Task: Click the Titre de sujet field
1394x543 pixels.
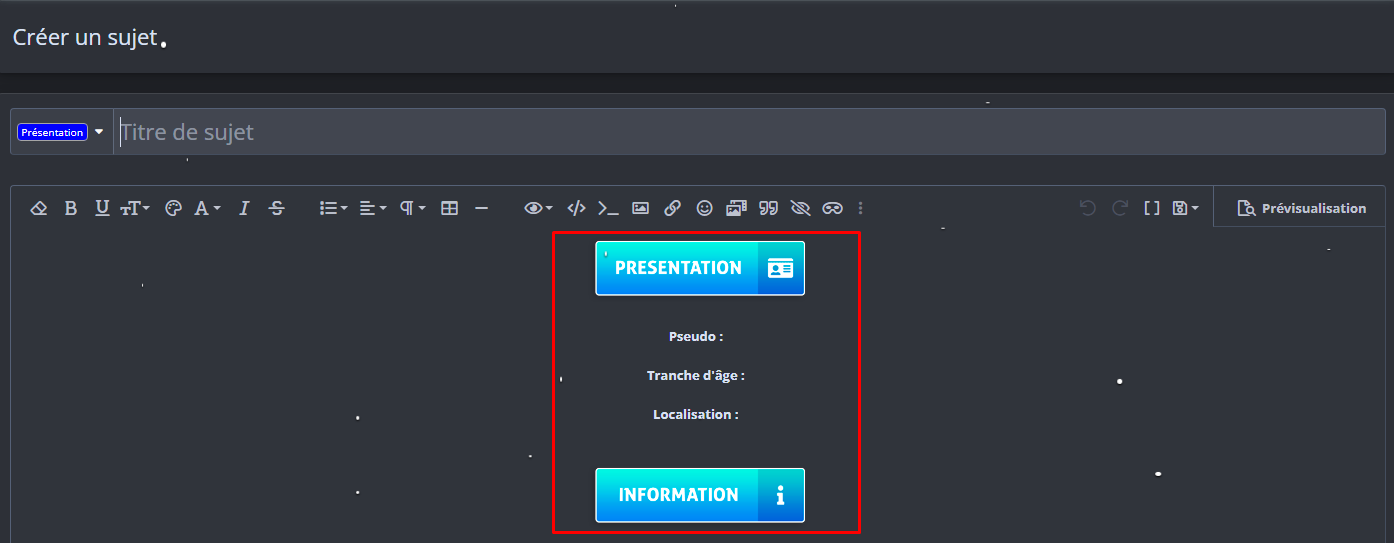Action: [700, 132]
